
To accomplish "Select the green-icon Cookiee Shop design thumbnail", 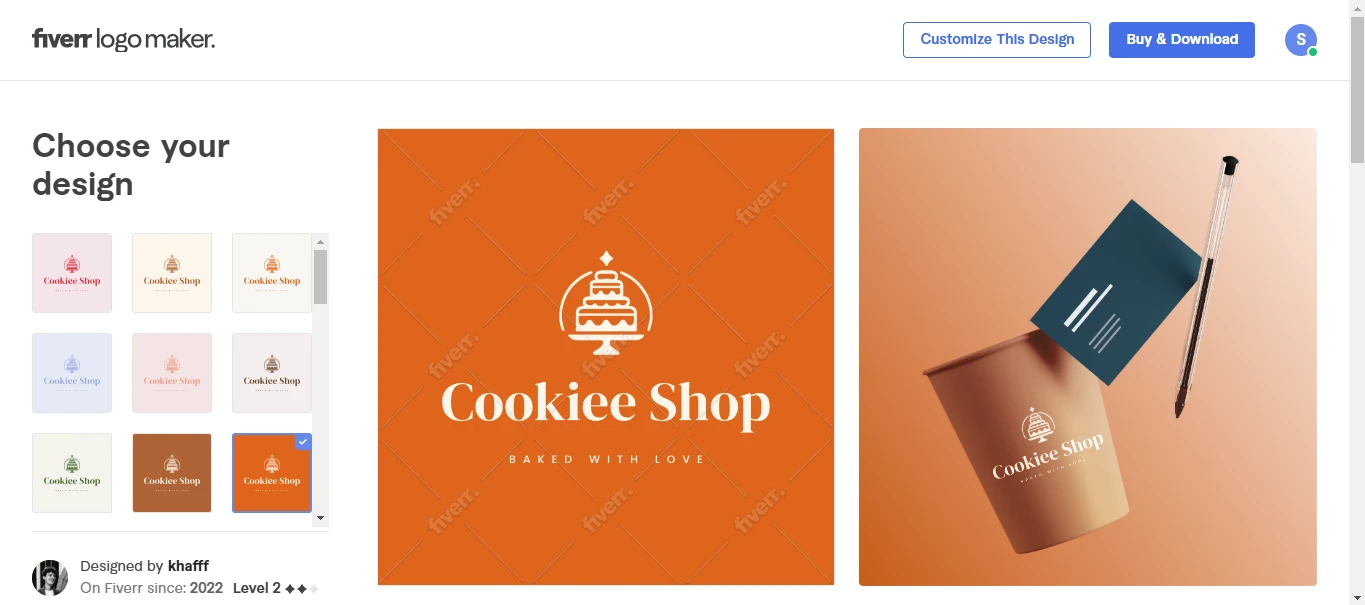I will 72,473.
